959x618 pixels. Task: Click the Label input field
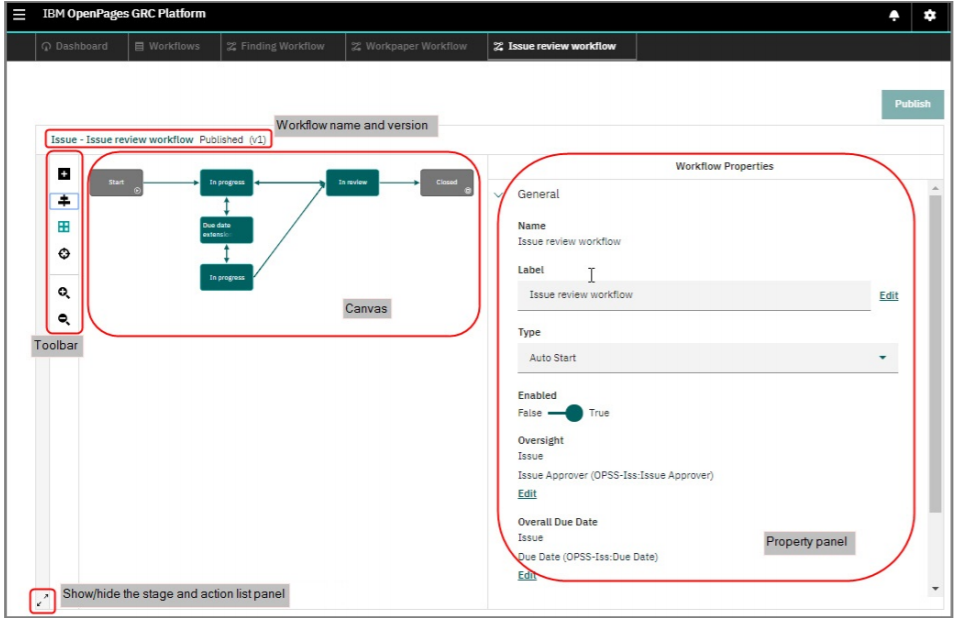click(694, 296)
